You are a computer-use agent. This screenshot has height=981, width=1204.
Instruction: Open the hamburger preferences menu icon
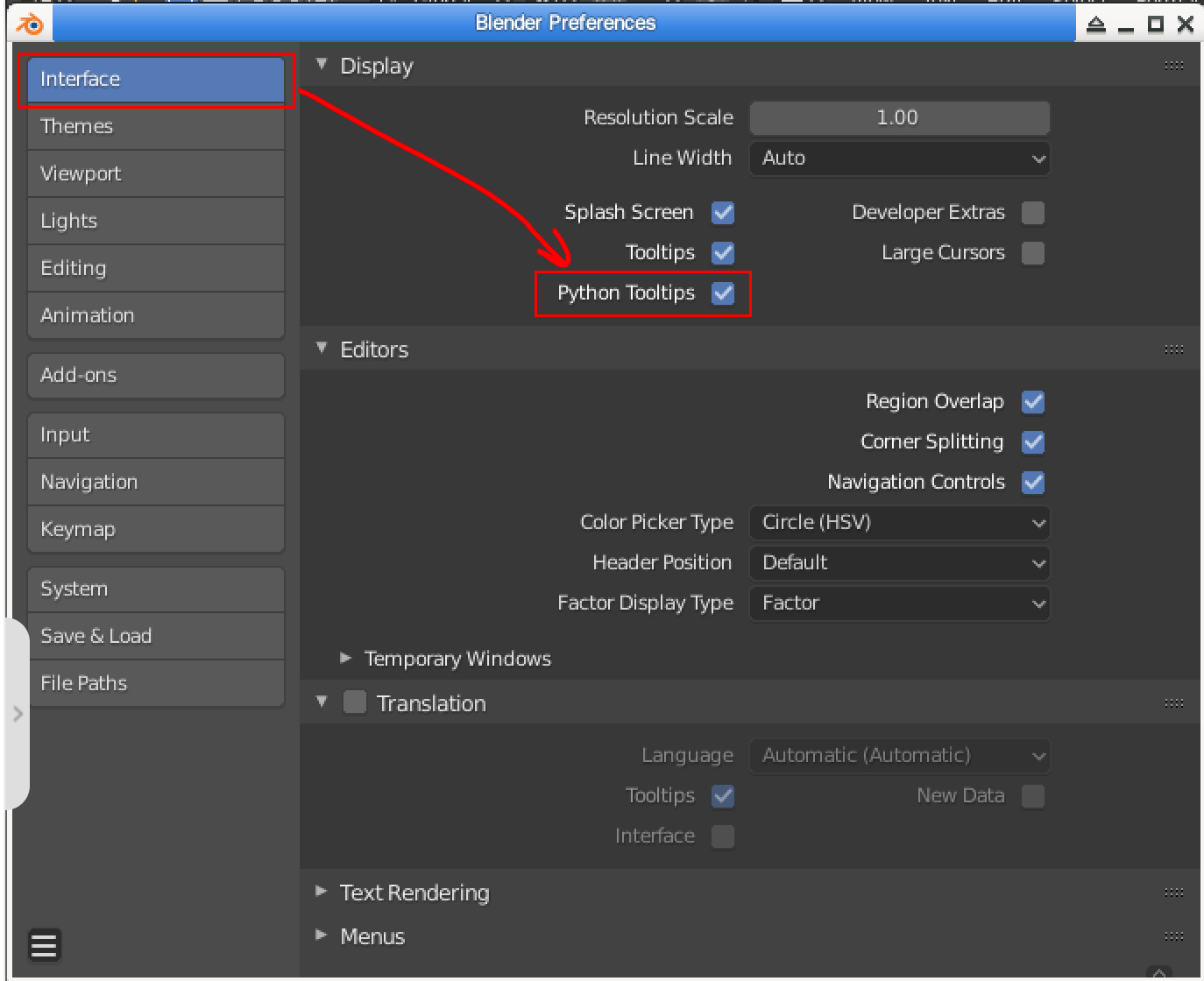pyautogui.click(x=44, y=945)
